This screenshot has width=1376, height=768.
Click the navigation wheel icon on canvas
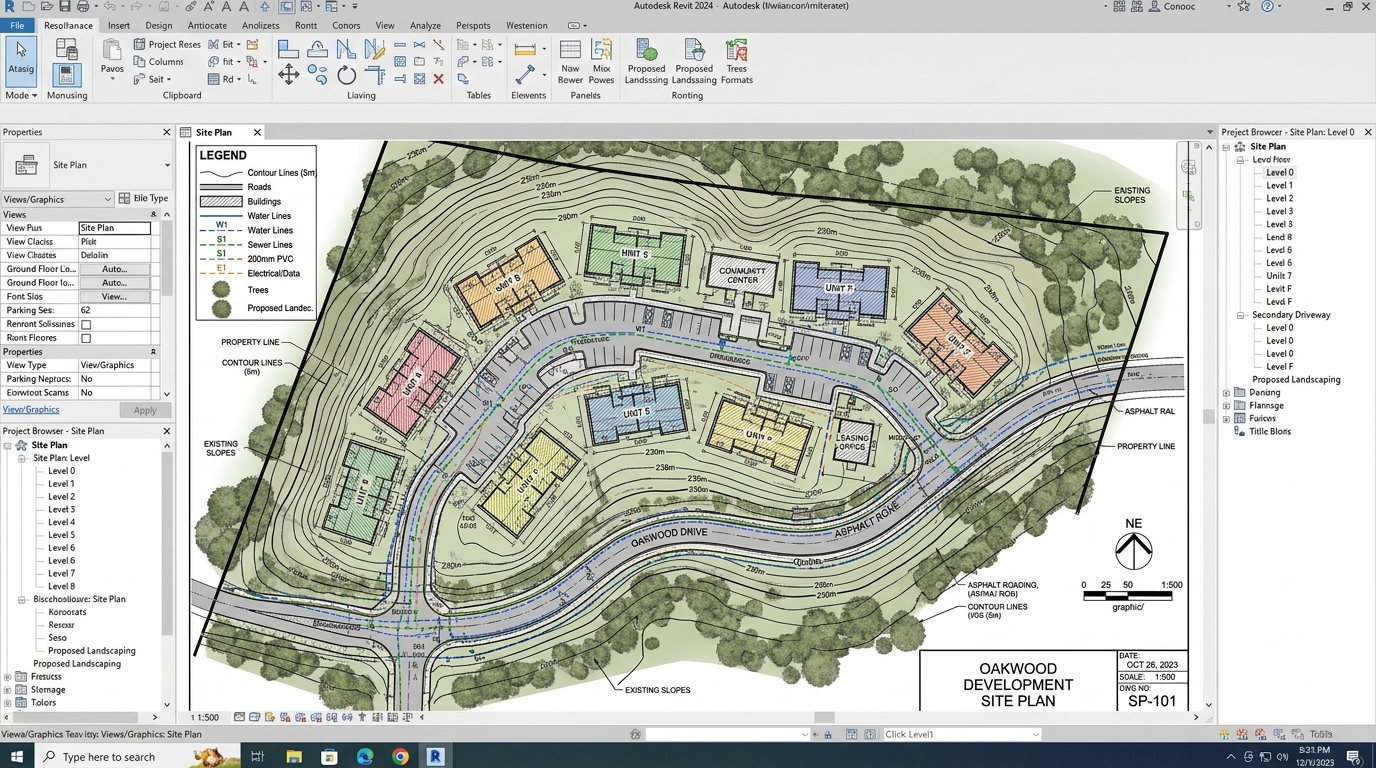pos(1189,168)
